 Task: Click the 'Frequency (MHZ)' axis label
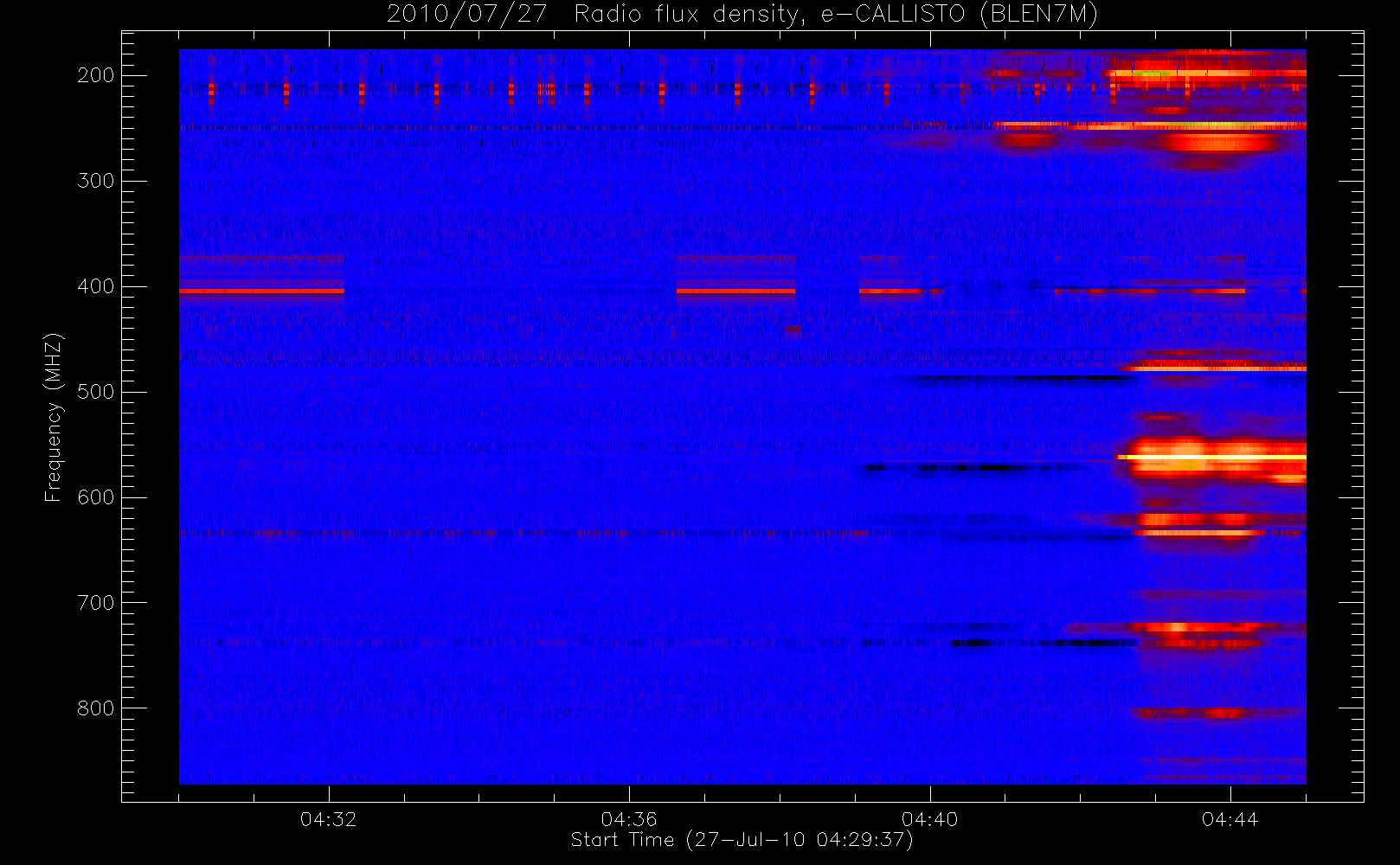pyautogui.click(x=54, y=417)
